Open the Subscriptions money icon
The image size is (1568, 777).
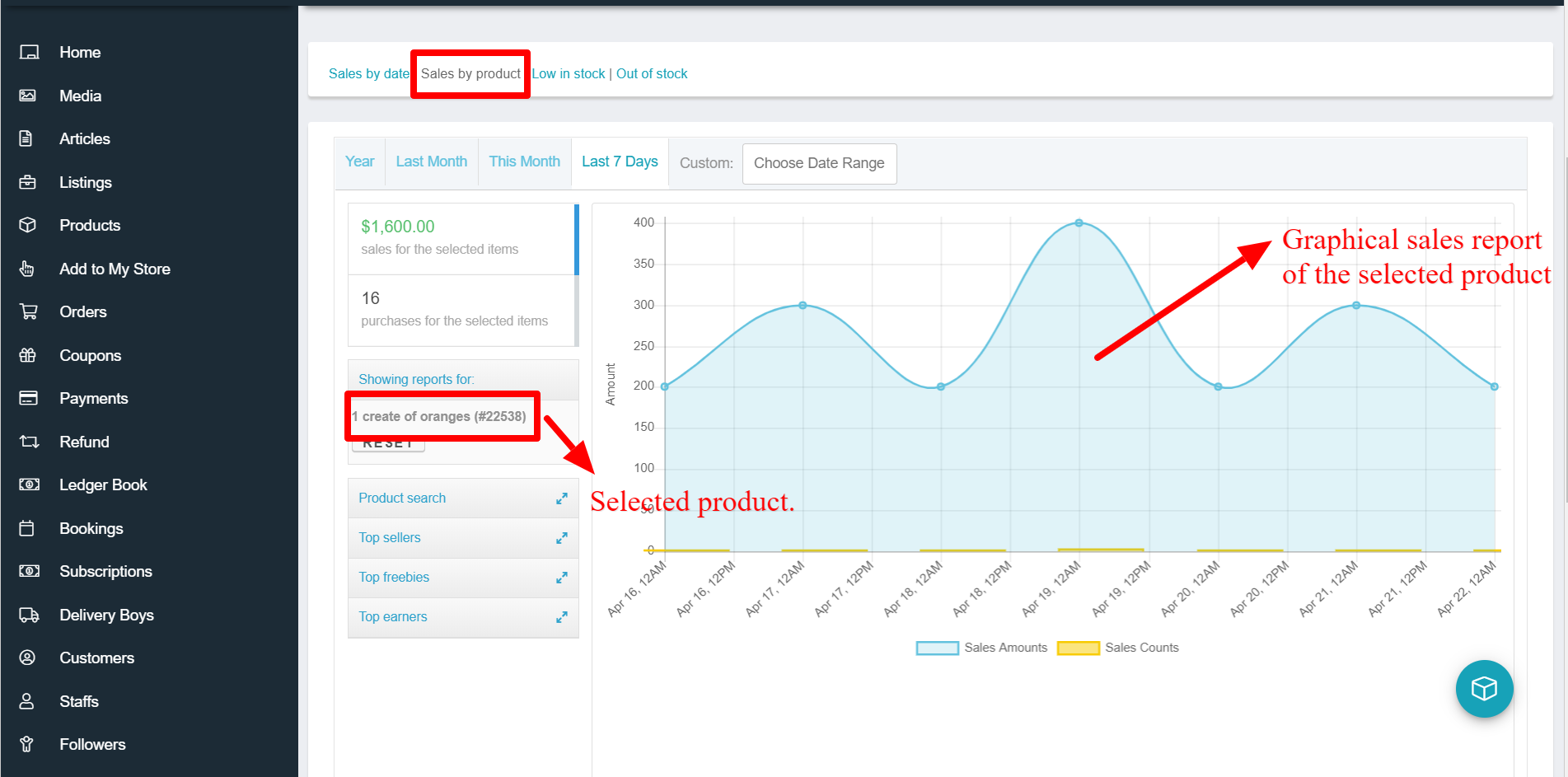click(x=29, y=571)
